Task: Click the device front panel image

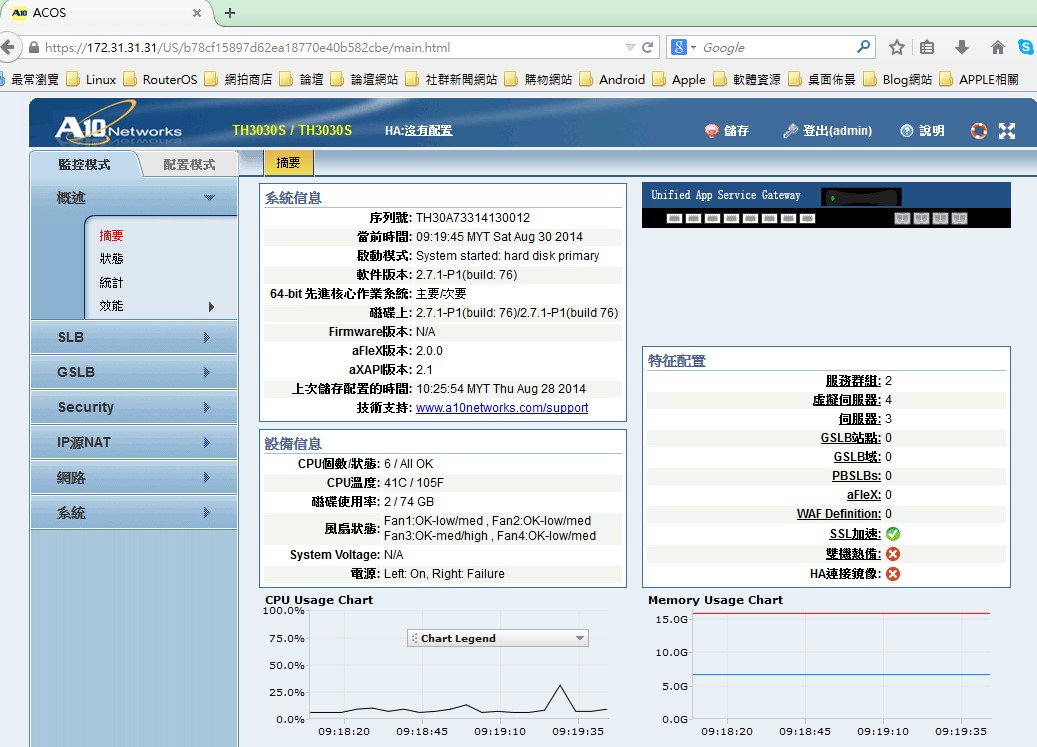Action: 826,206
